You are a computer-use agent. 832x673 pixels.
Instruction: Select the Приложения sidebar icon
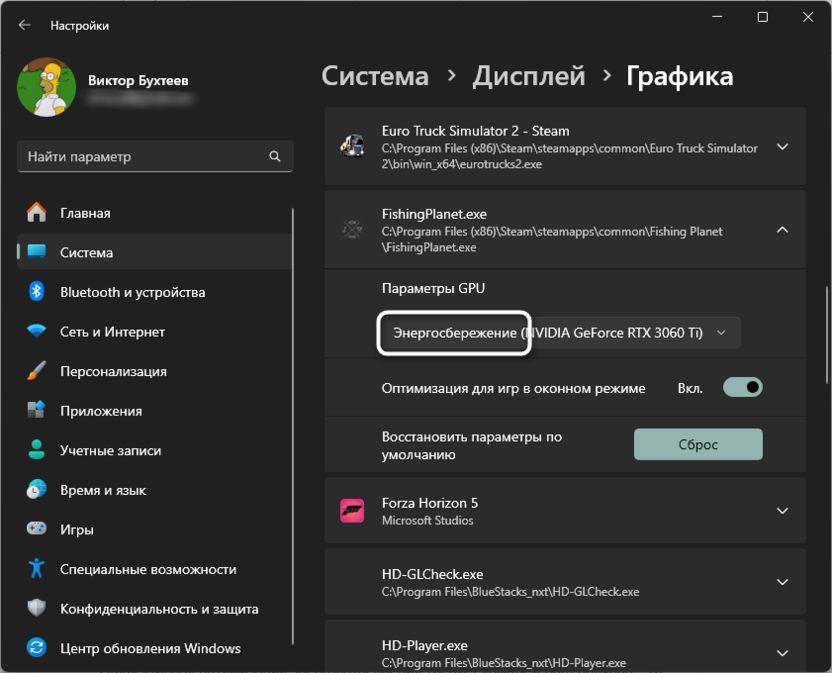click(x=38, y=410)
